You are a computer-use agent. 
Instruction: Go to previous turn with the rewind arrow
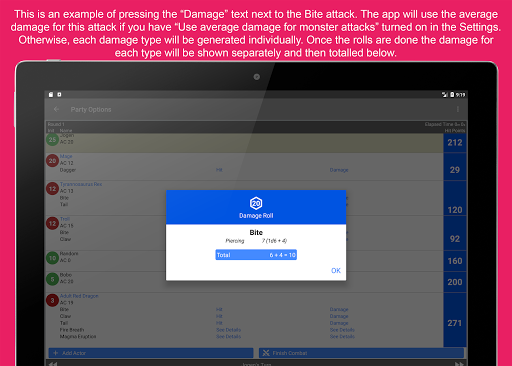coord(53,364)
